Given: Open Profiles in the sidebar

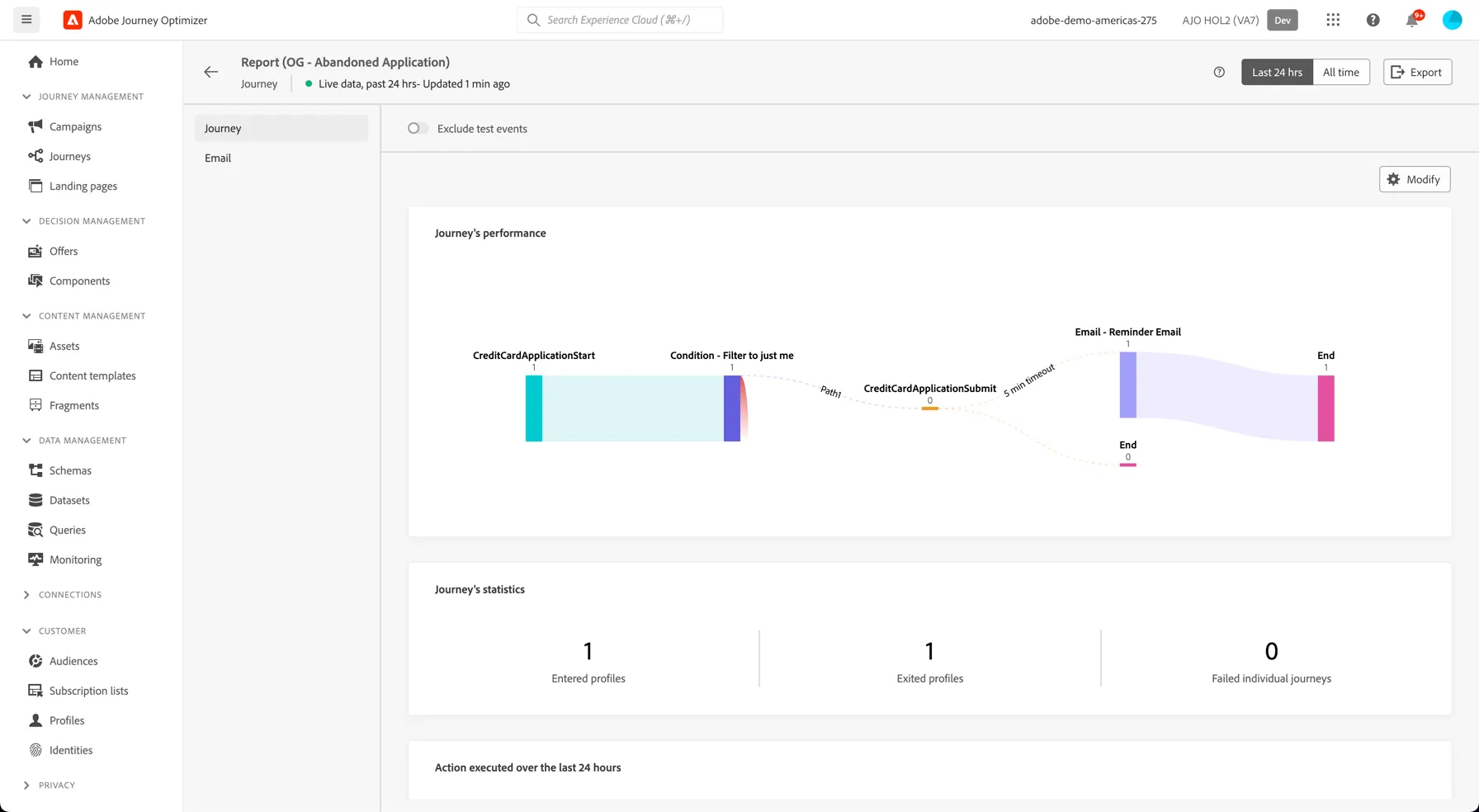Looking at the screenshot, I should pyautogui.click(x=67, y=720).
